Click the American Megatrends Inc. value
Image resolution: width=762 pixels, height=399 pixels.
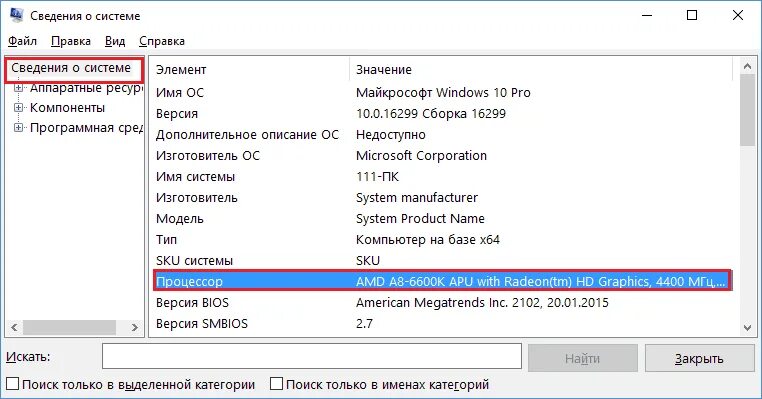[482, 303]
